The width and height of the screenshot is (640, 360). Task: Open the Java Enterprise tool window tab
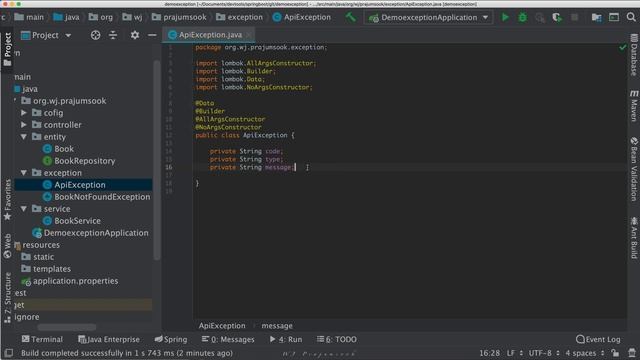pos(109,339)
